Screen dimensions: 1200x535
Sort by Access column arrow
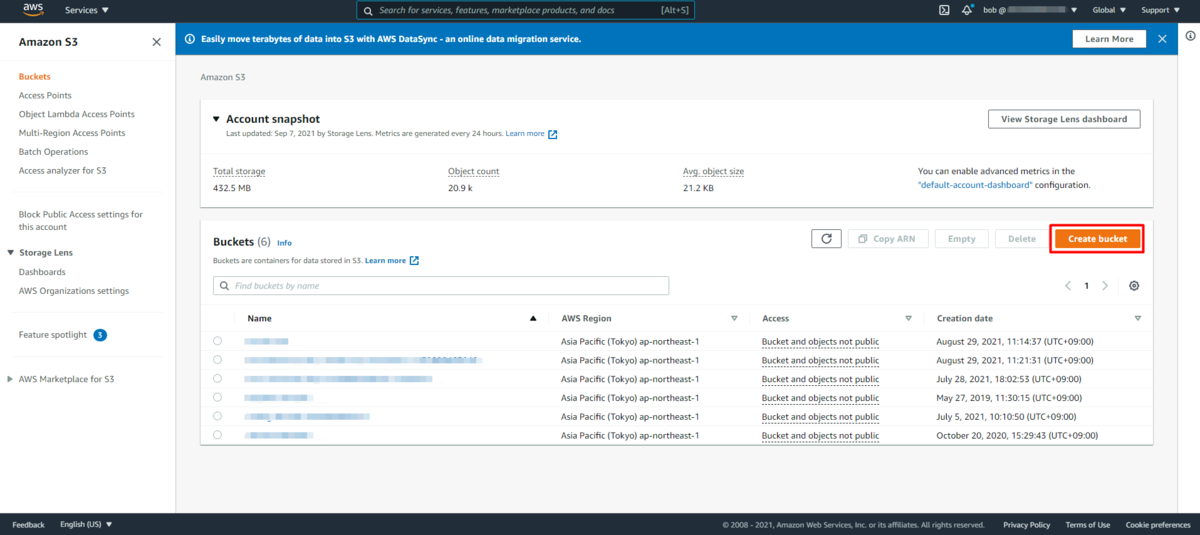tap(908, 318)
